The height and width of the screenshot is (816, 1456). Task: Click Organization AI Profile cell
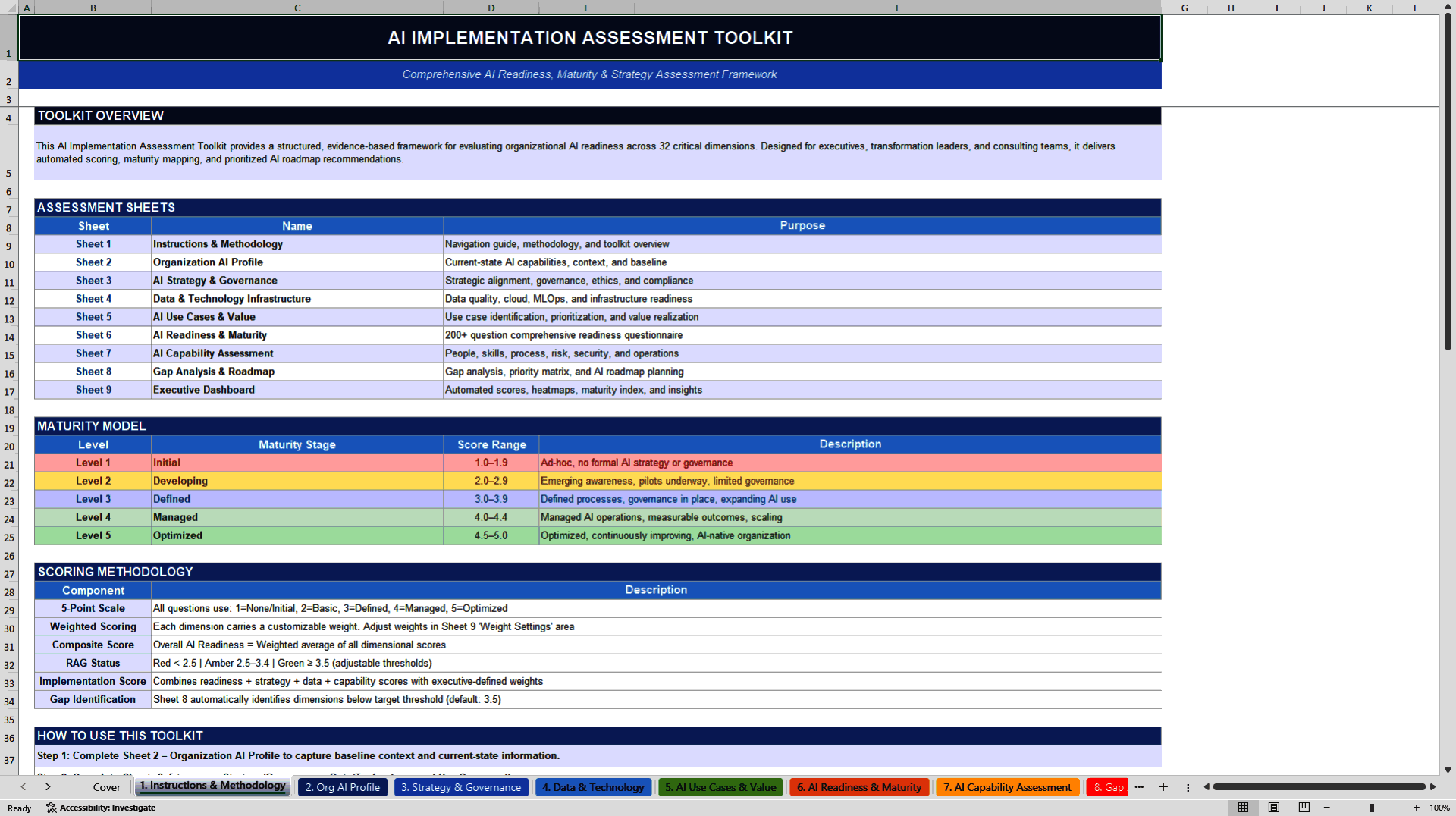[x=297, y=262]
